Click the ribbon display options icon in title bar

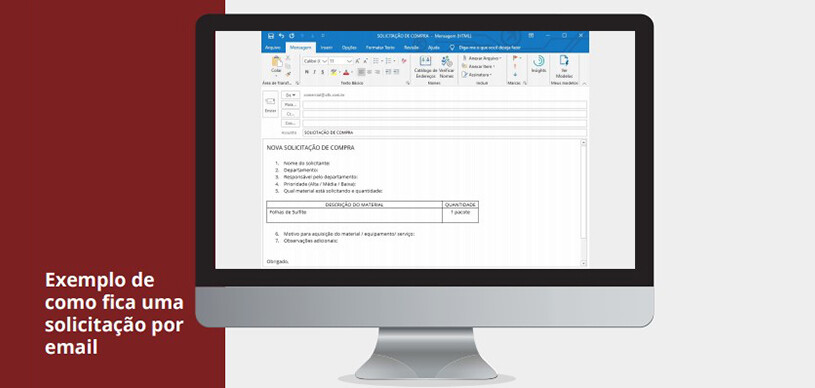point(531,36)
